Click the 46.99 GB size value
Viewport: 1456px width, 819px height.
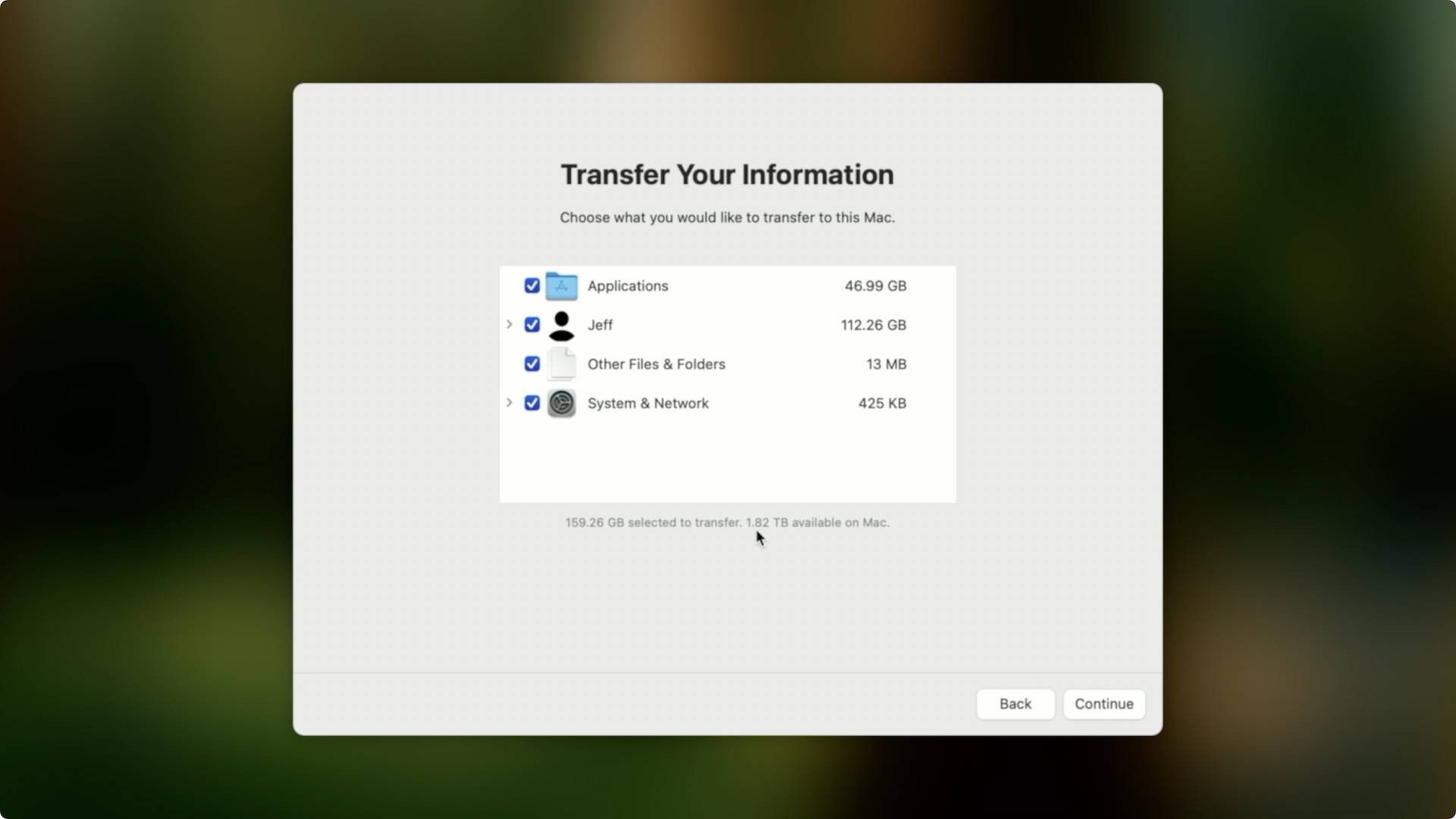(875, 286)
